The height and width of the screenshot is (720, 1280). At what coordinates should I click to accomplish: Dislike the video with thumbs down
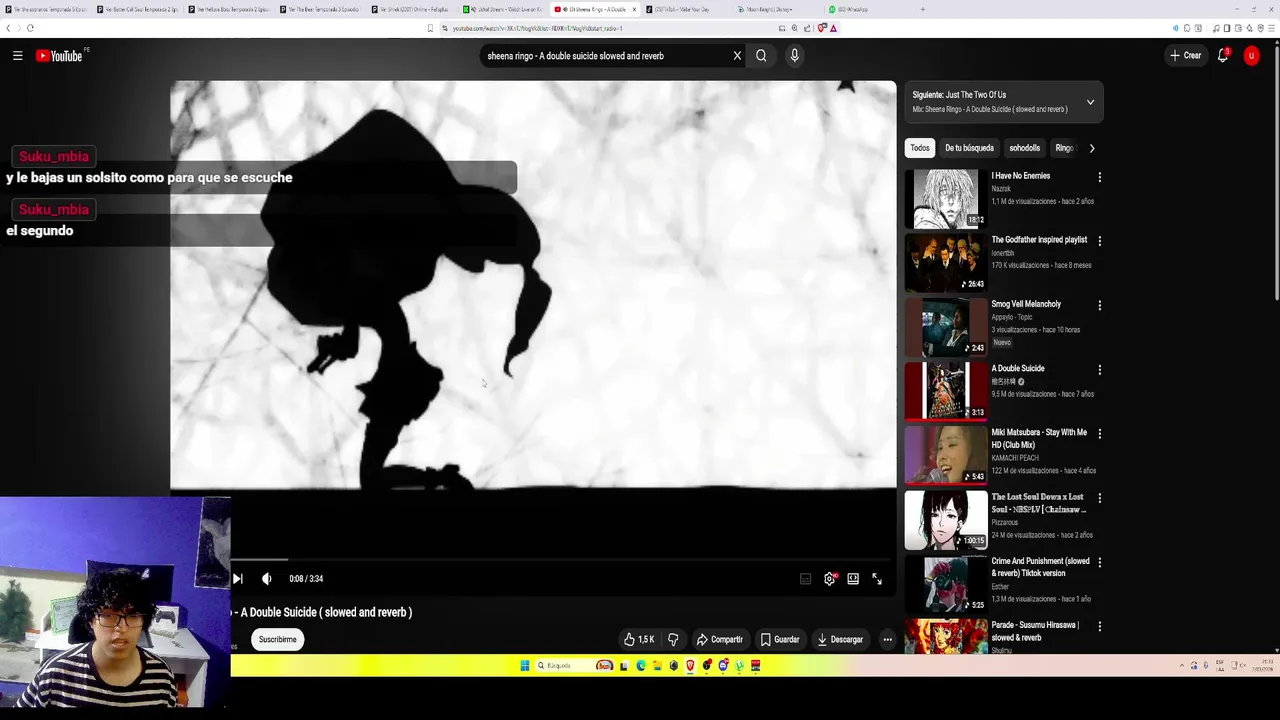point(673,639)
